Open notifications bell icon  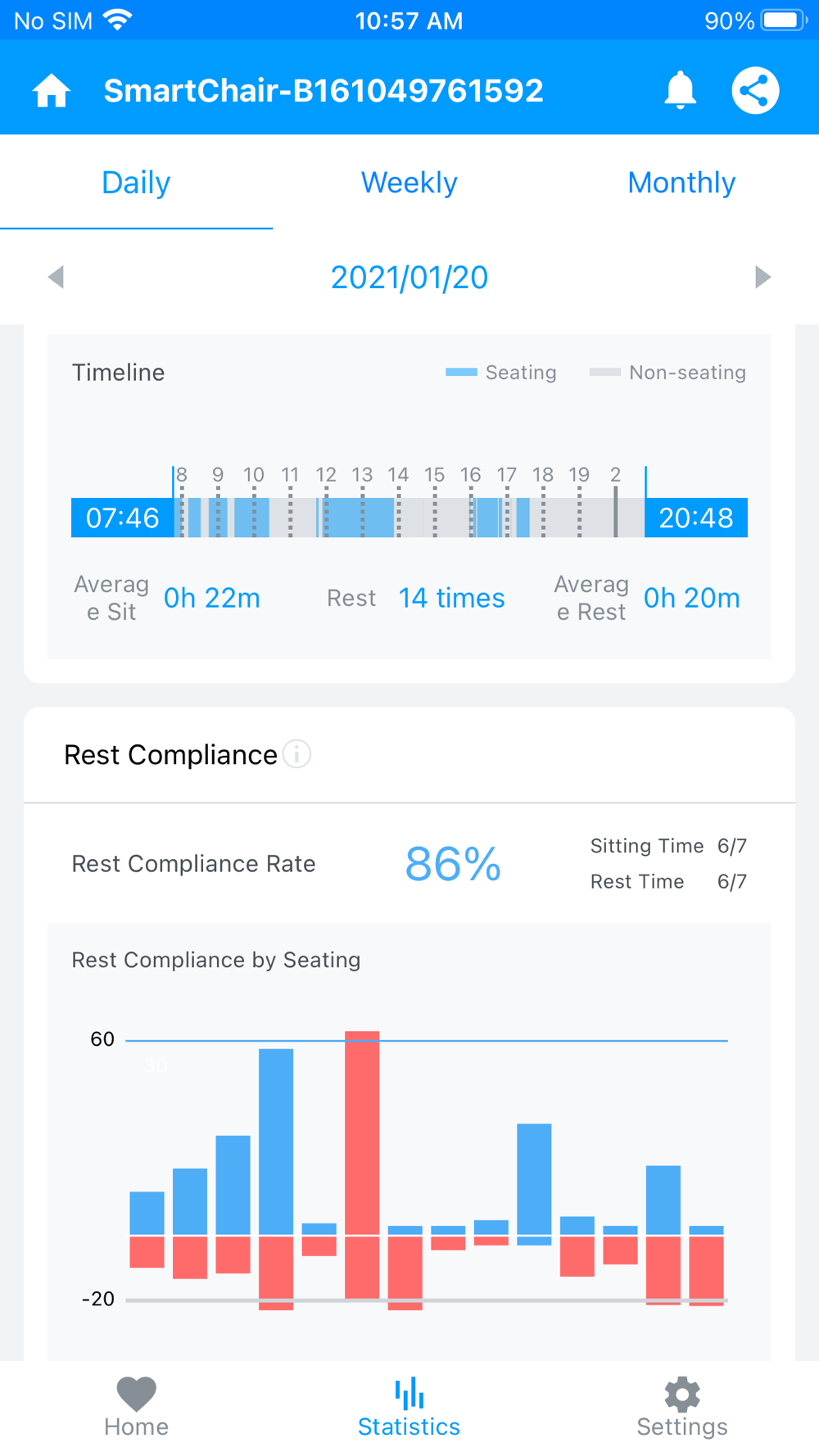(x=680, y=90)
